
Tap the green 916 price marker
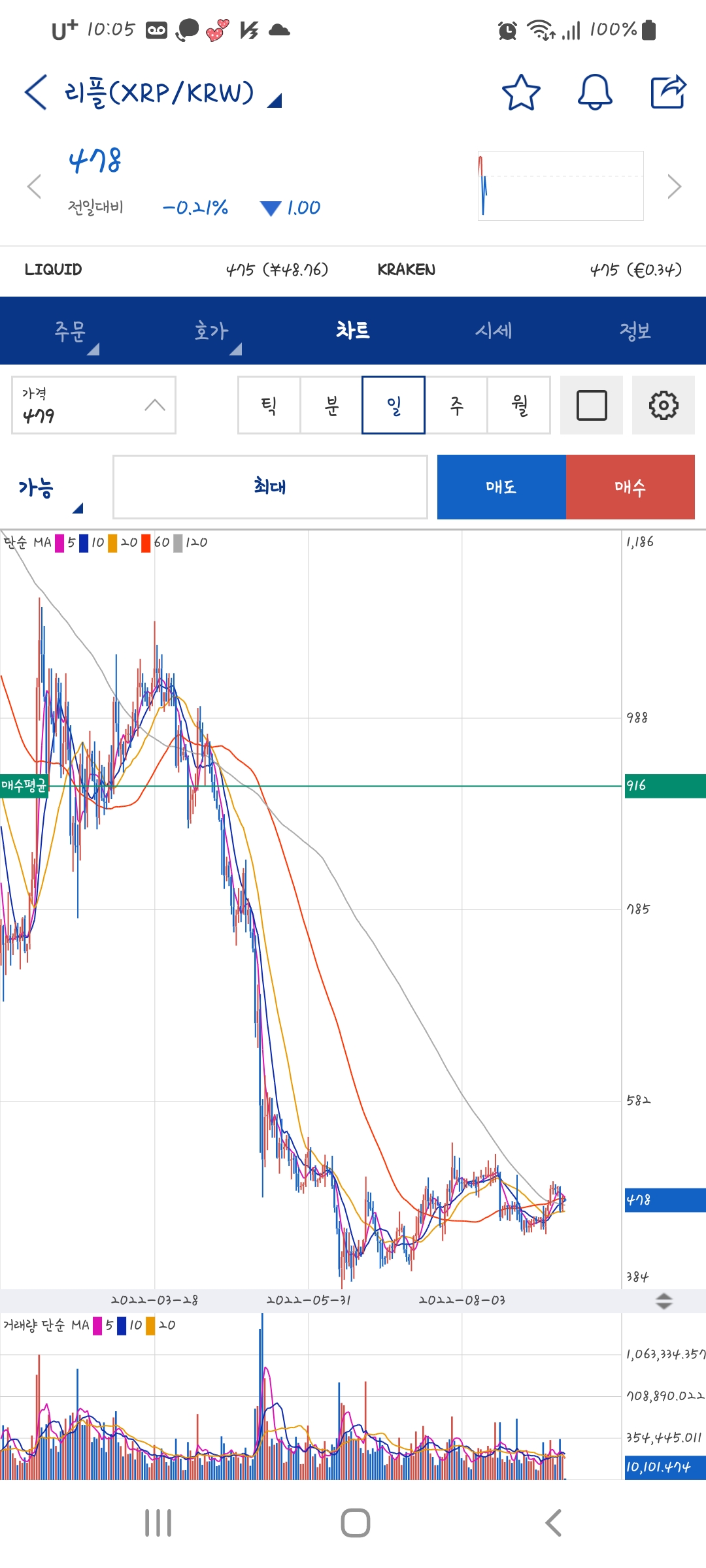click(x=665, y=786)
